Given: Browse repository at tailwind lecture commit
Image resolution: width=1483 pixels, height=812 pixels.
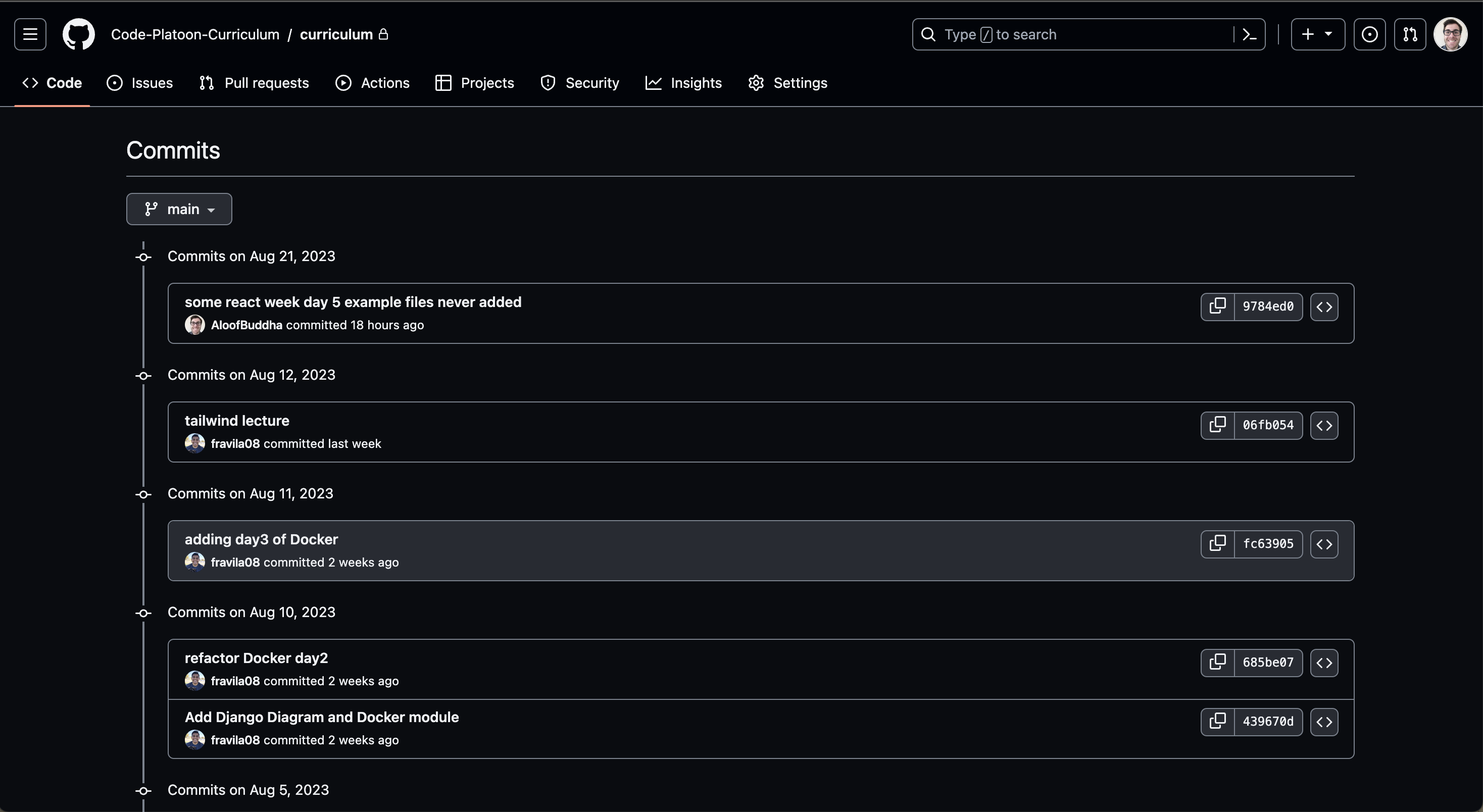Looking at the screenshot, I should point(1324,425).
